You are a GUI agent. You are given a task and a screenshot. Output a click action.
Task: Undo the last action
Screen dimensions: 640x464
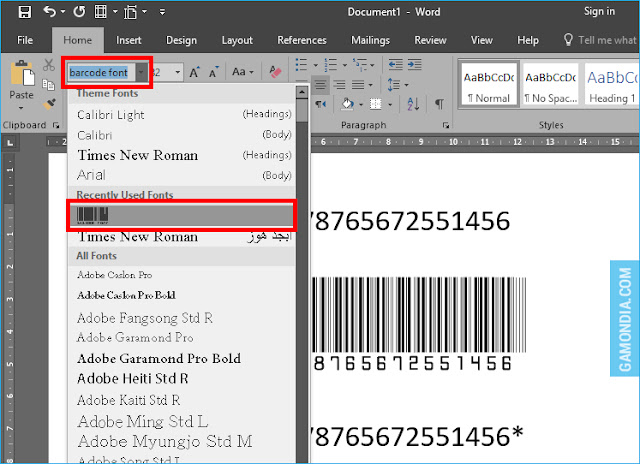(x=49, y=12)
